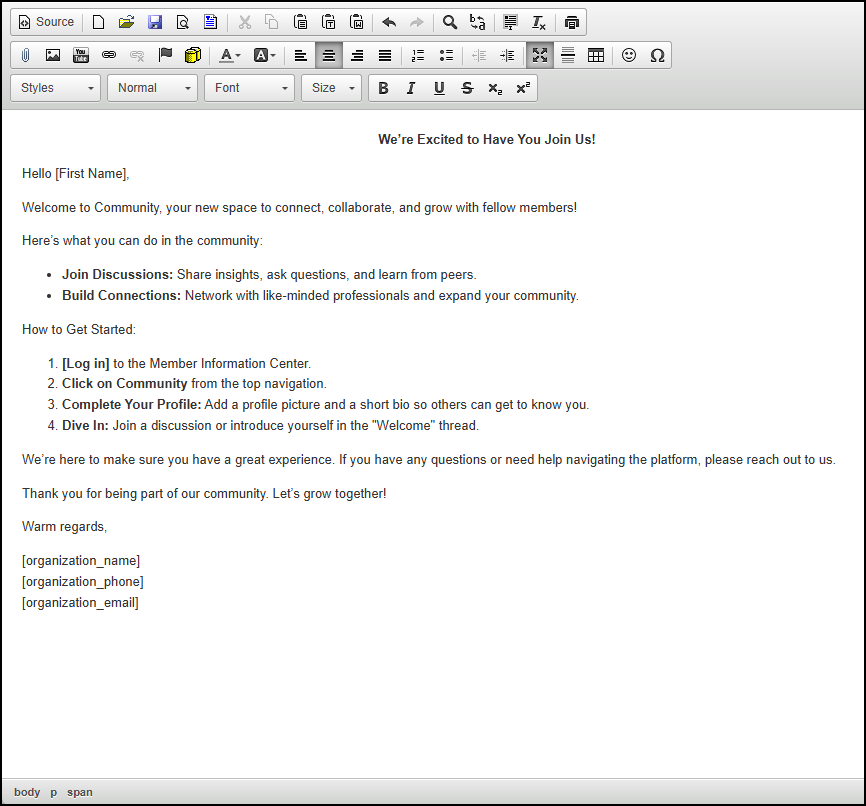Click the New Page icon
Image resolution: width=866 pixels, height=806 pixels.
tap(98, 22)
